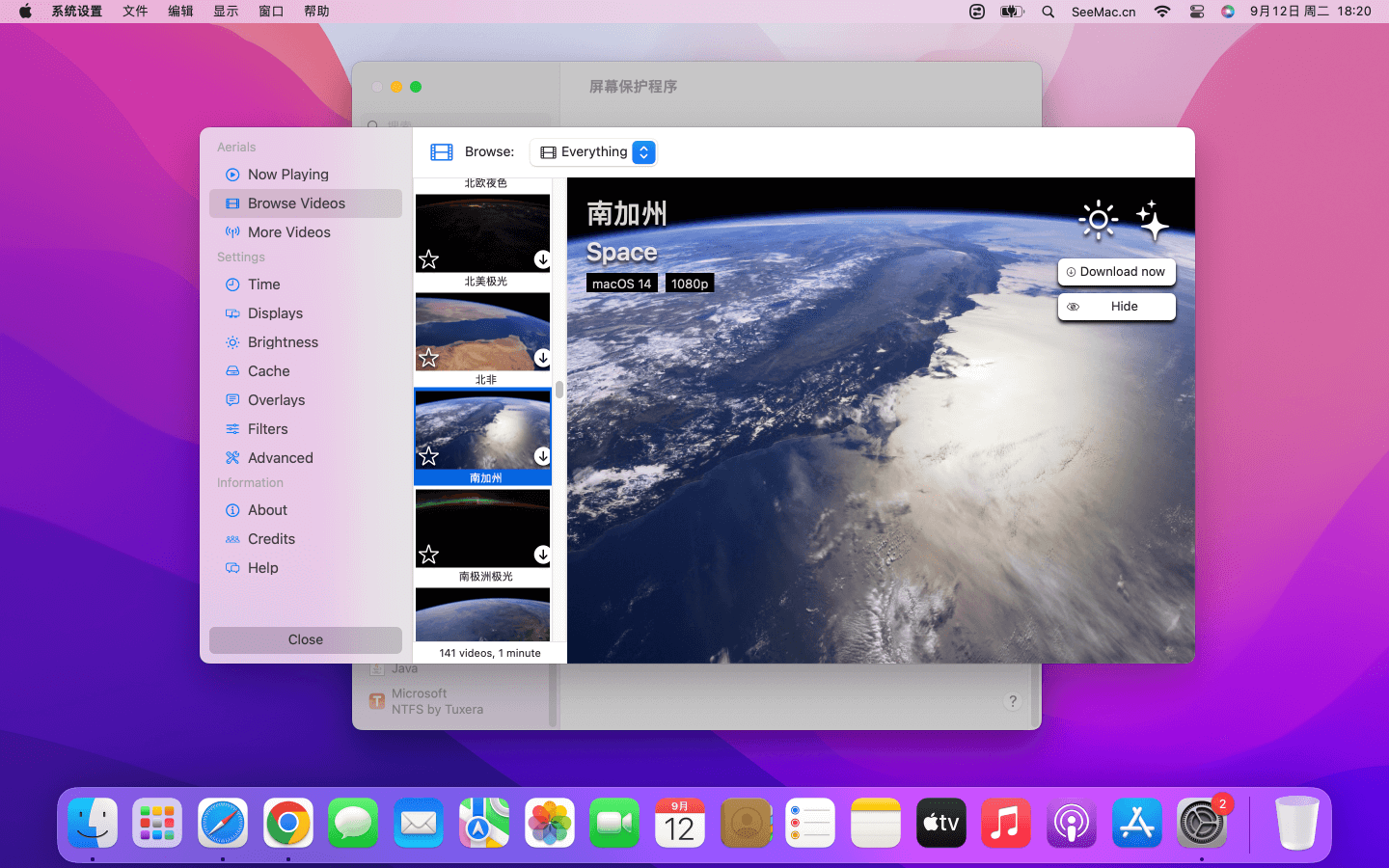The width and height of the screenshot is (1389, 868).
Task: Open the Everything browse dropdown
Action: pyautogui.click(x=592, y=152)
